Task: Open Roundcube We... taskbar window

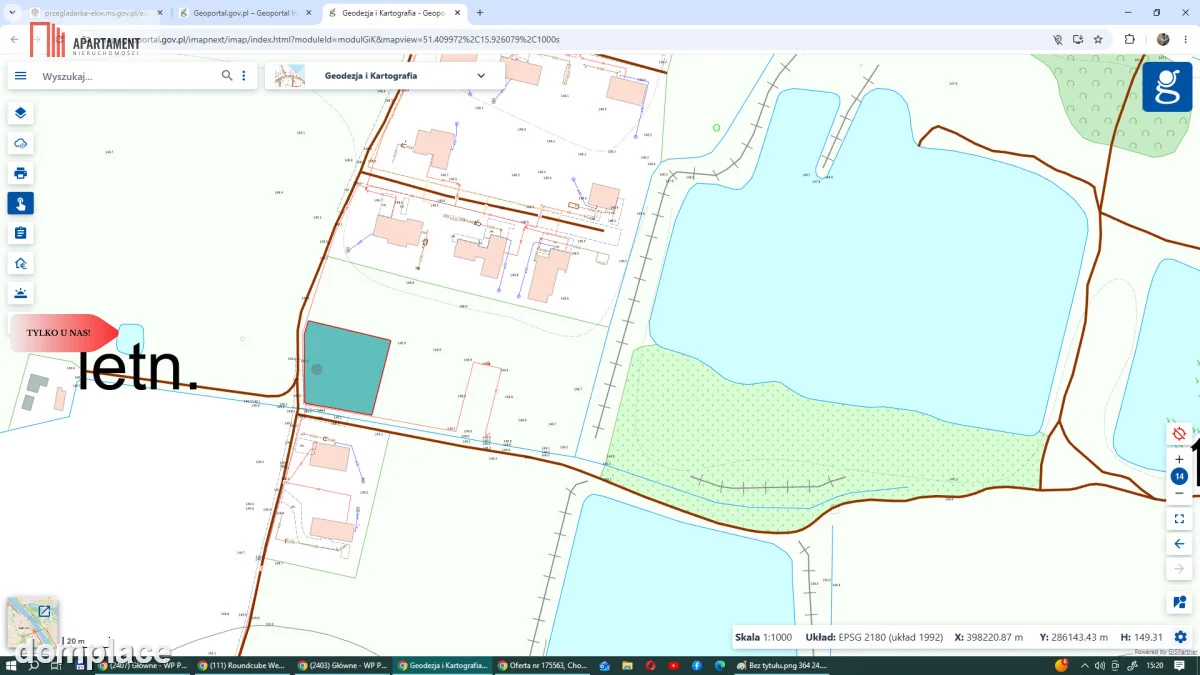Action: point(242,665)
